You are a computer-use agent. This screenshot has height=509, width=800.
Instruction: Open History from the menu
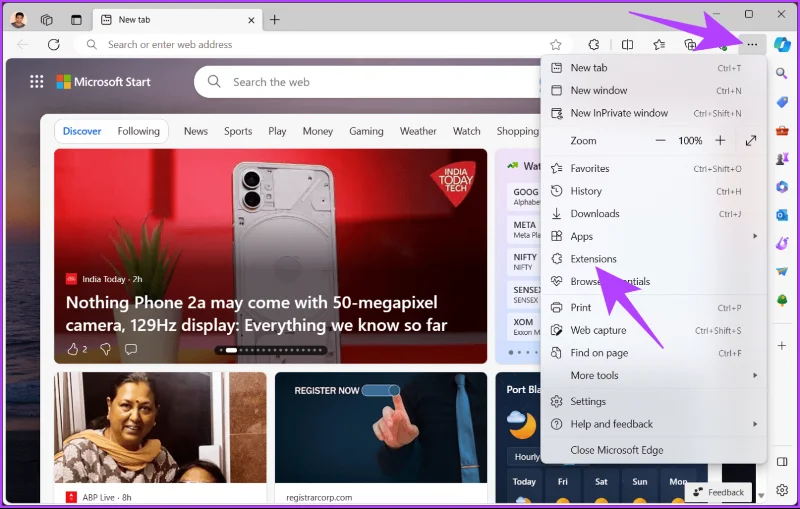click(x=654, y=191)
